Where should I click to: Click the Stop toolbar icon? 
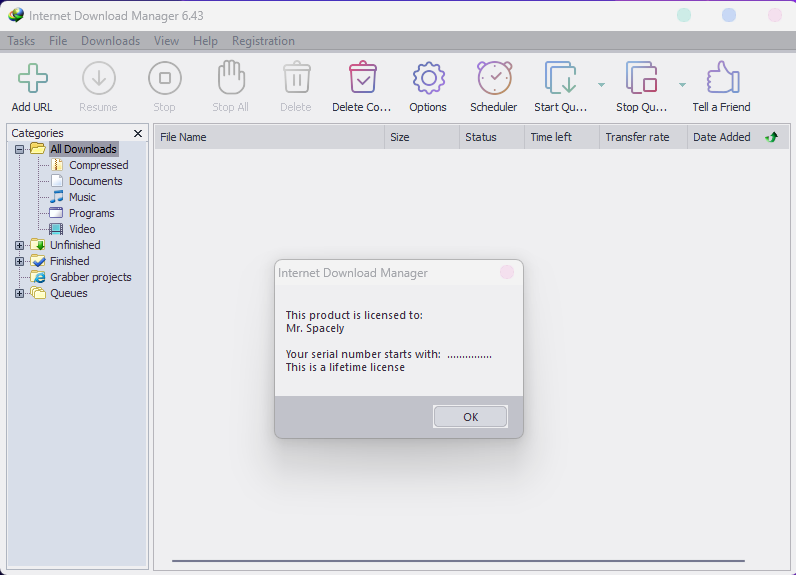pos(164,78)
